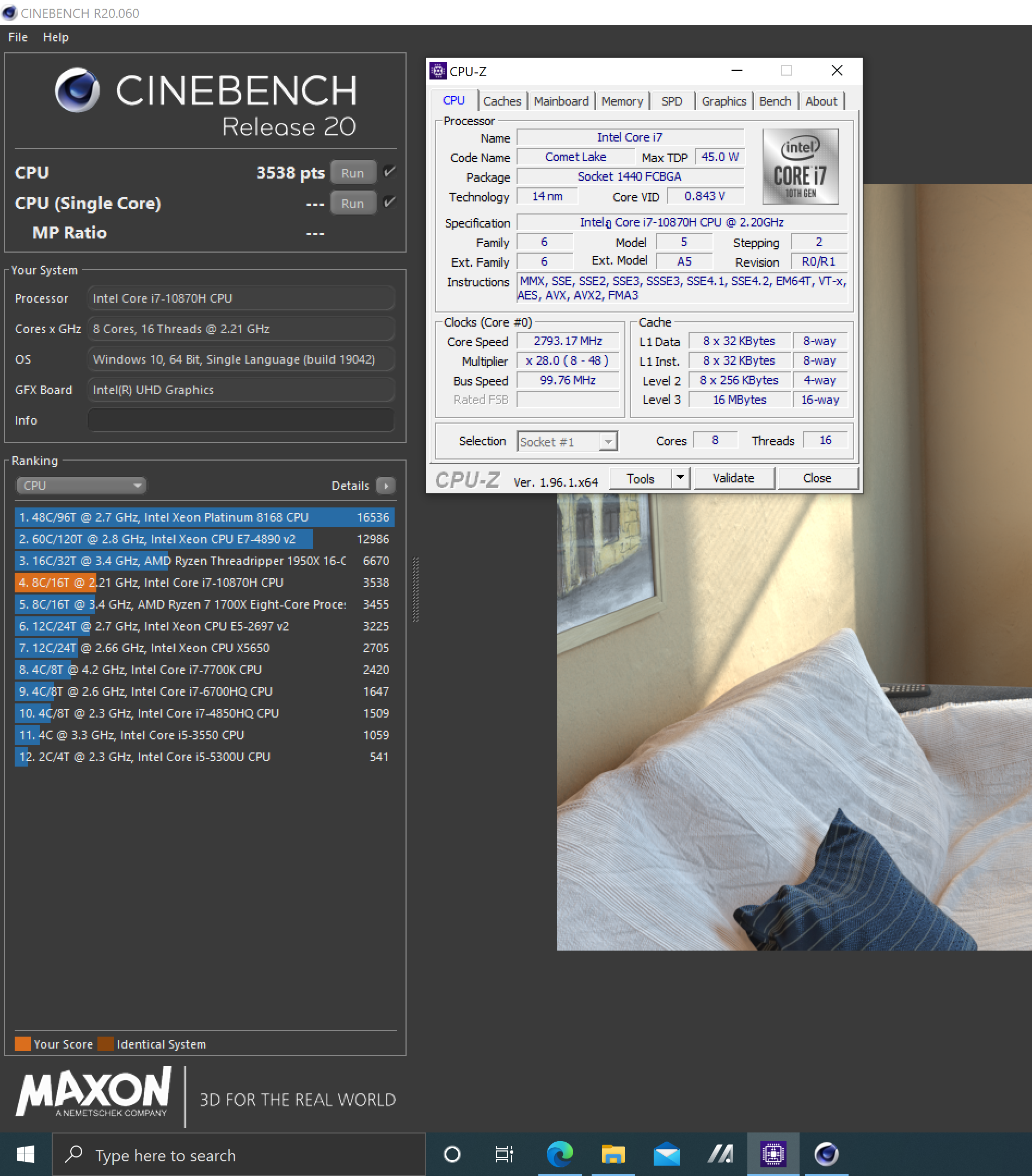Screen dimensions: 1032x1176
Task: Select ranking row Core i7-10870H CPU
Action: (x=204, y=582)
